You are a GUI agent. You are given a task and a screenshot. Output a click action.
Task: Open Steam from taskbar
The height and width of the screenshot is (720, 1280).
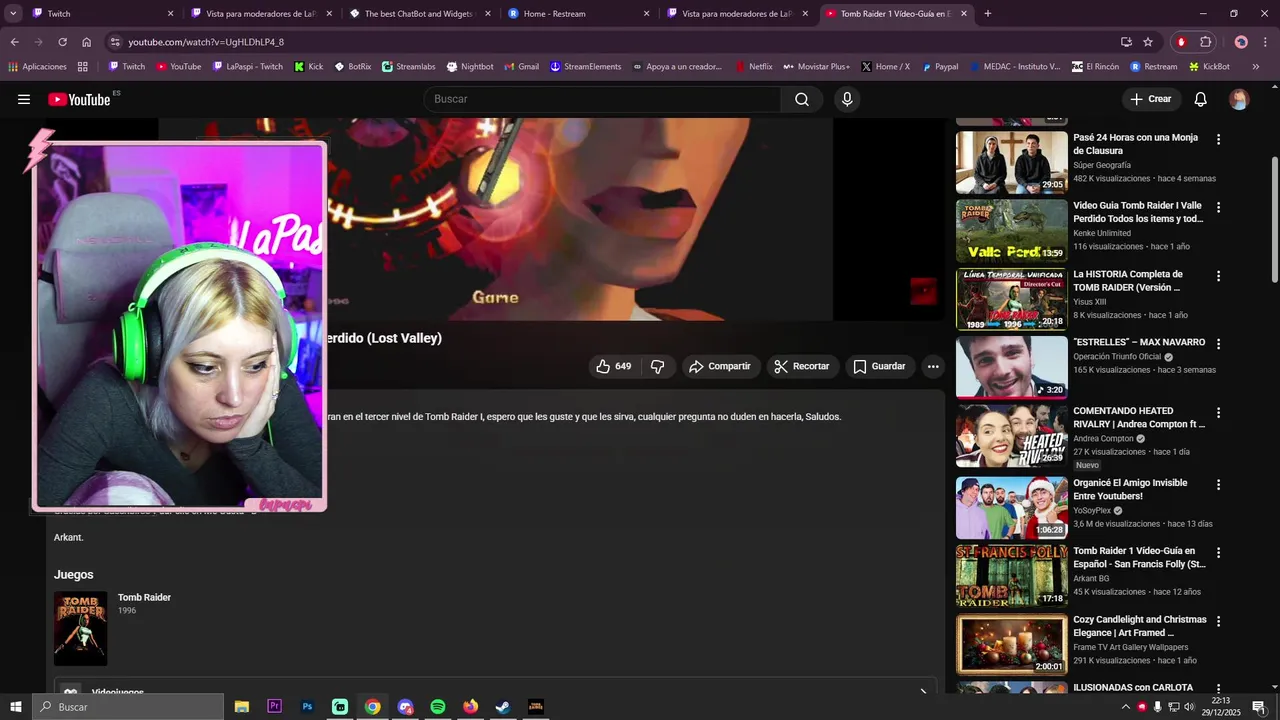503,707
